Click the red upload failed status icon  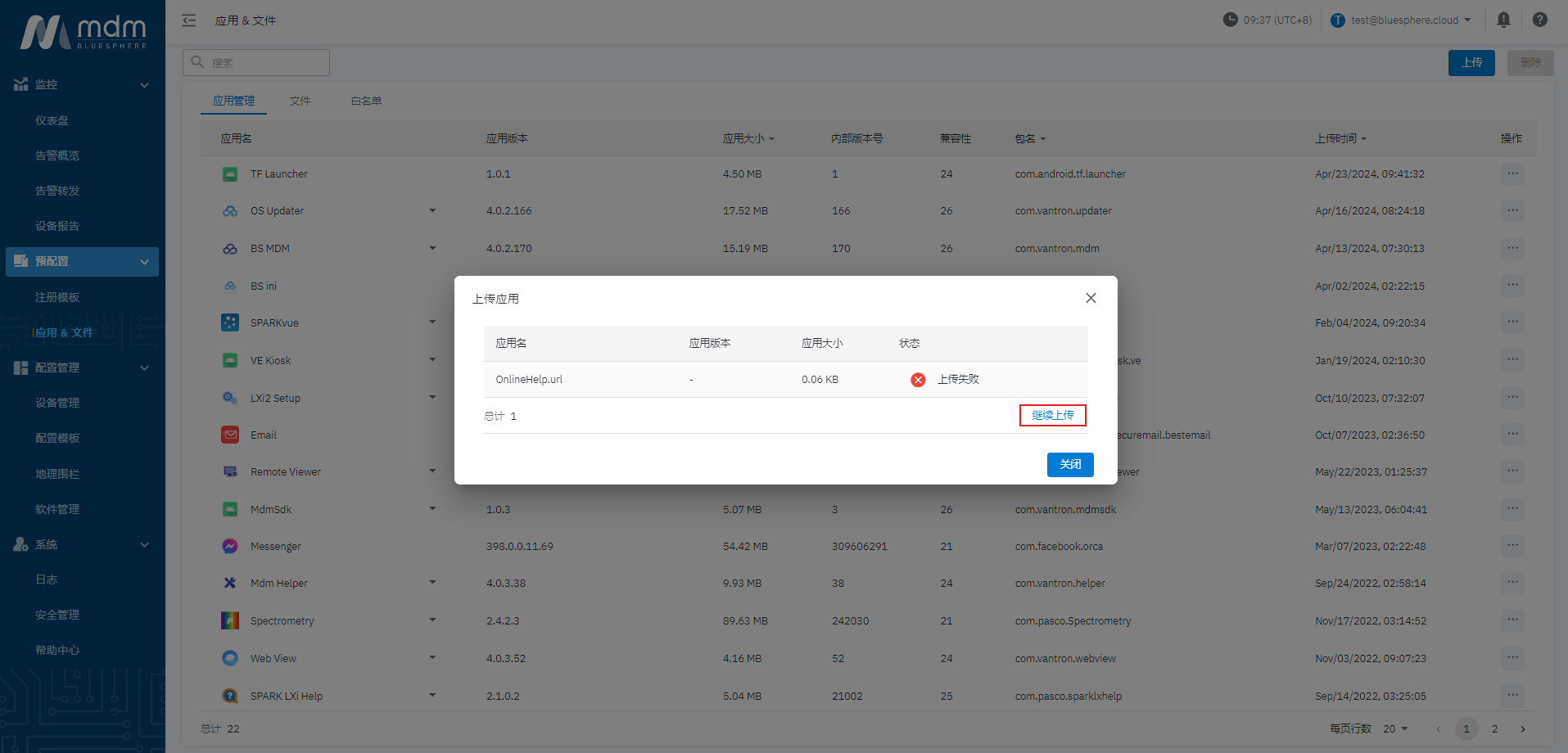pos(918,380)
